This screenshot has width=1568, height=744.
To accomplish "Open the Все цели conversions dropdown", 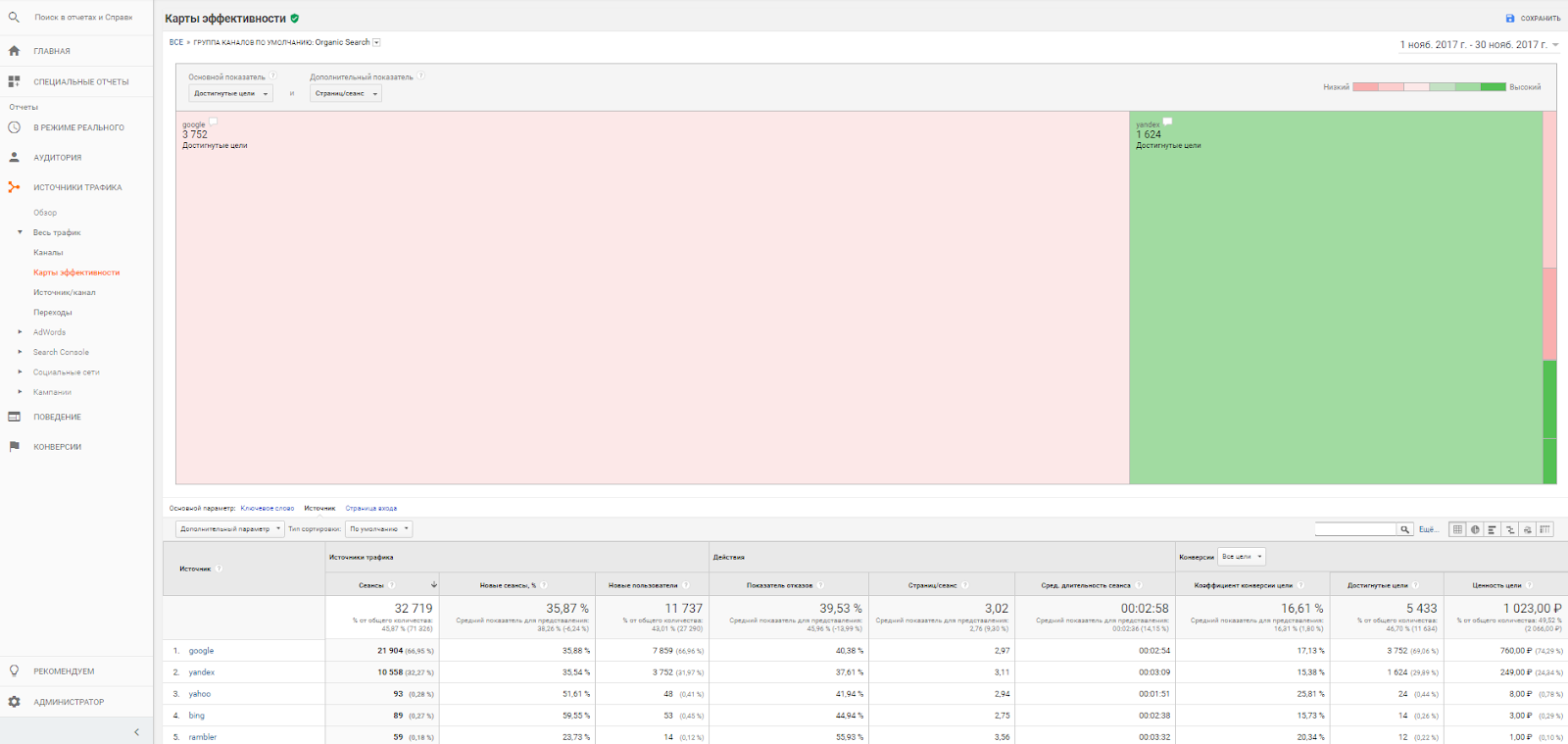I will click(x=1242, y=557).
